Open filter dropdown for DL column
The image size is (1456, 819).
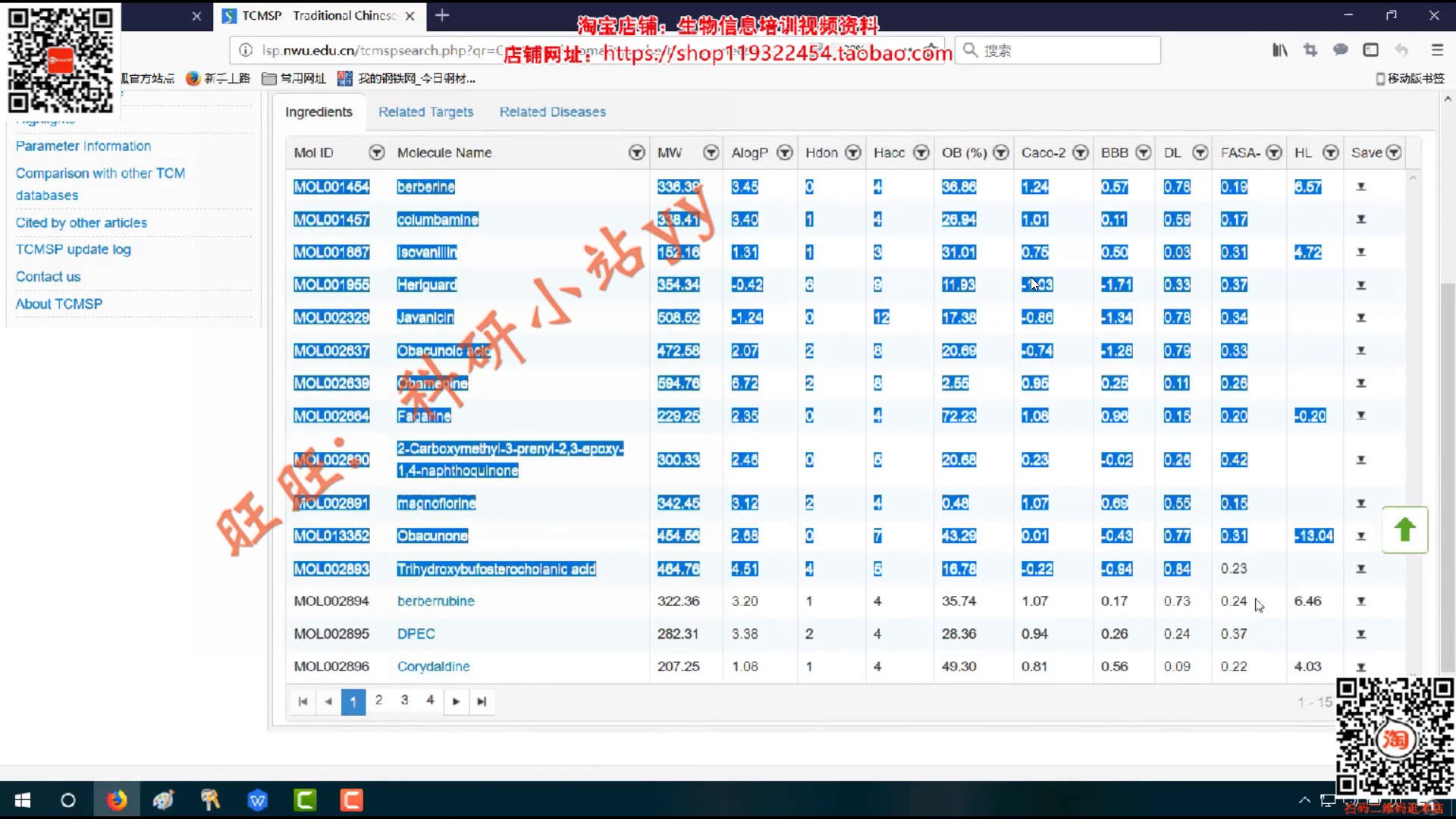click(x=1200, y=152)
